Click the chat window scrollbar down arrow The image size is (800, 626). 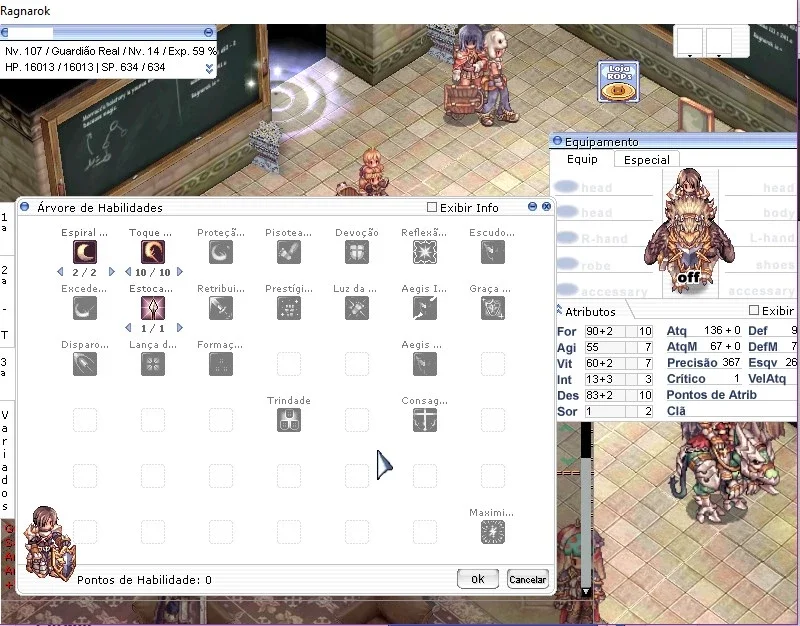click(585, 592)
